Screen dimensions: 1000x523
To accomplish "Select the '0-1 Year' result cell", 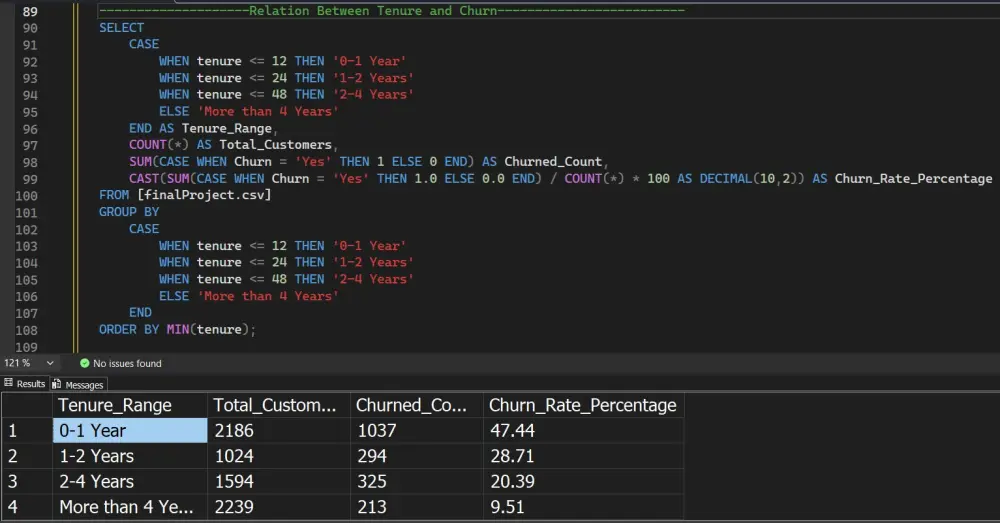I will 130,431.
